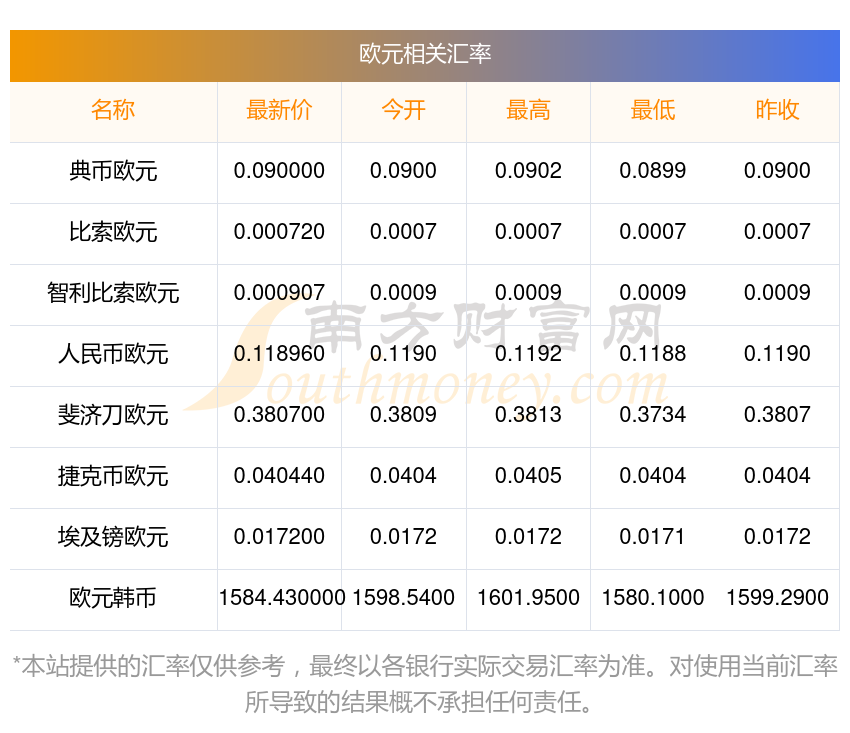Select the 比索欧元 row name
The width and height of the screenshot is (850, 733).
coord(113,232)
